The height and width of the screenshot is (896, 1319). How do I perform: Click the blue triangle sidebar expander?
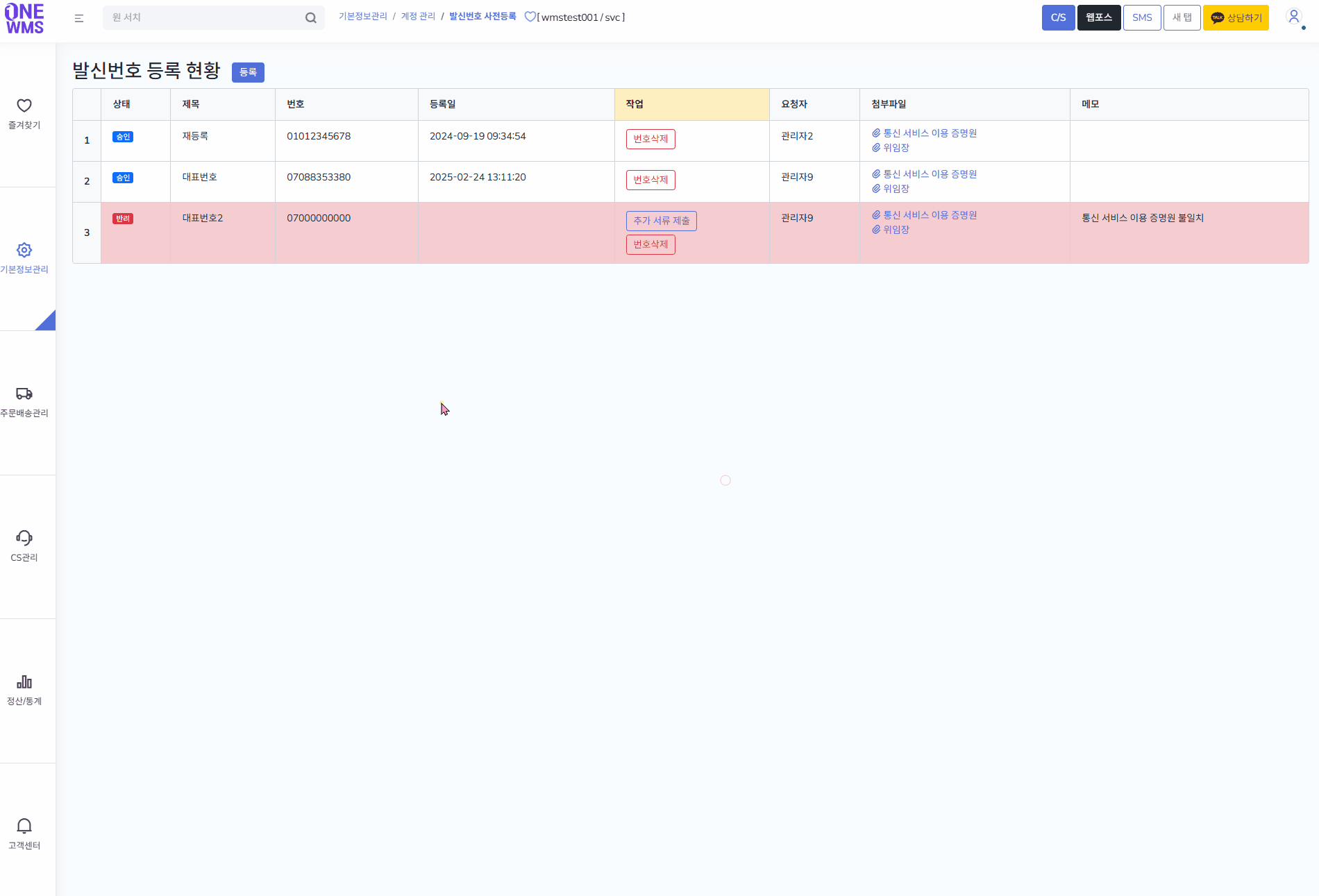[x=48, y=323]
